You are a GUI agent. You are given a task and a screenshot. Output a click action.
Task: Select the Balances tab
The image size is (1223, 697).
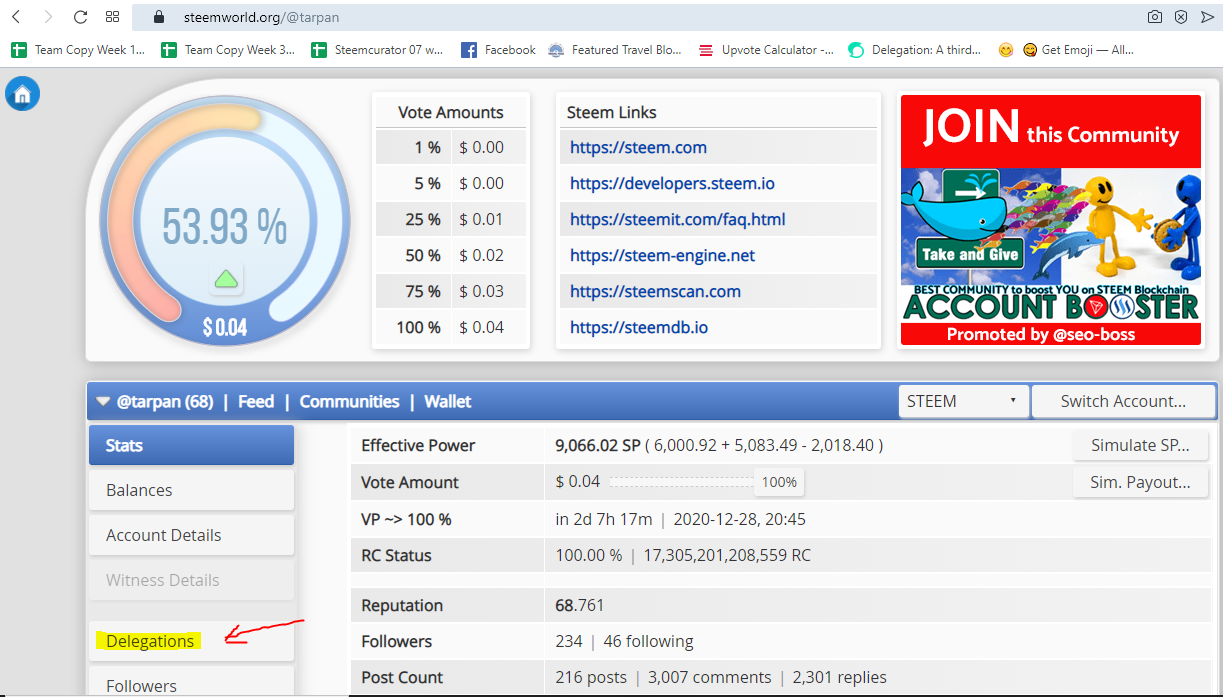pos(191,490)
